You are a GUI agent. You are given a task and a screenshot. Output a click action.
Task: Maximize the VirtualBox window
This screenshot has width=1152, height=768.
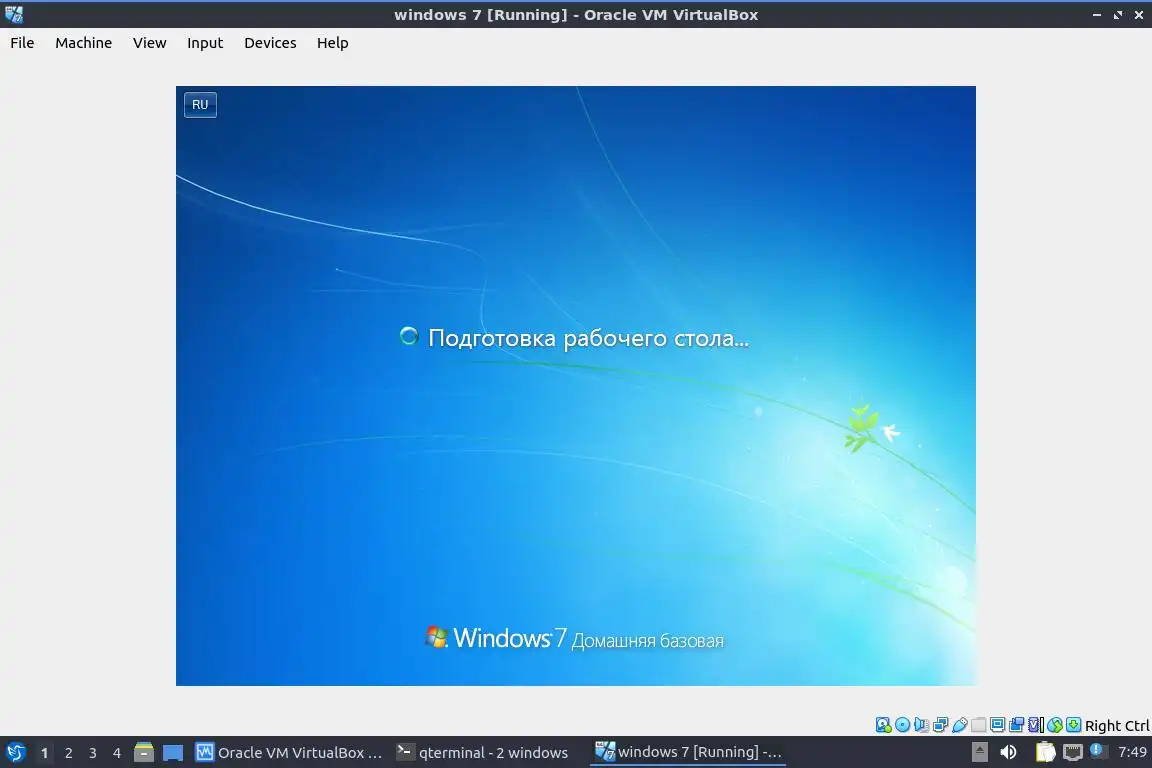pyautogui.click(x=1117, y=15)
